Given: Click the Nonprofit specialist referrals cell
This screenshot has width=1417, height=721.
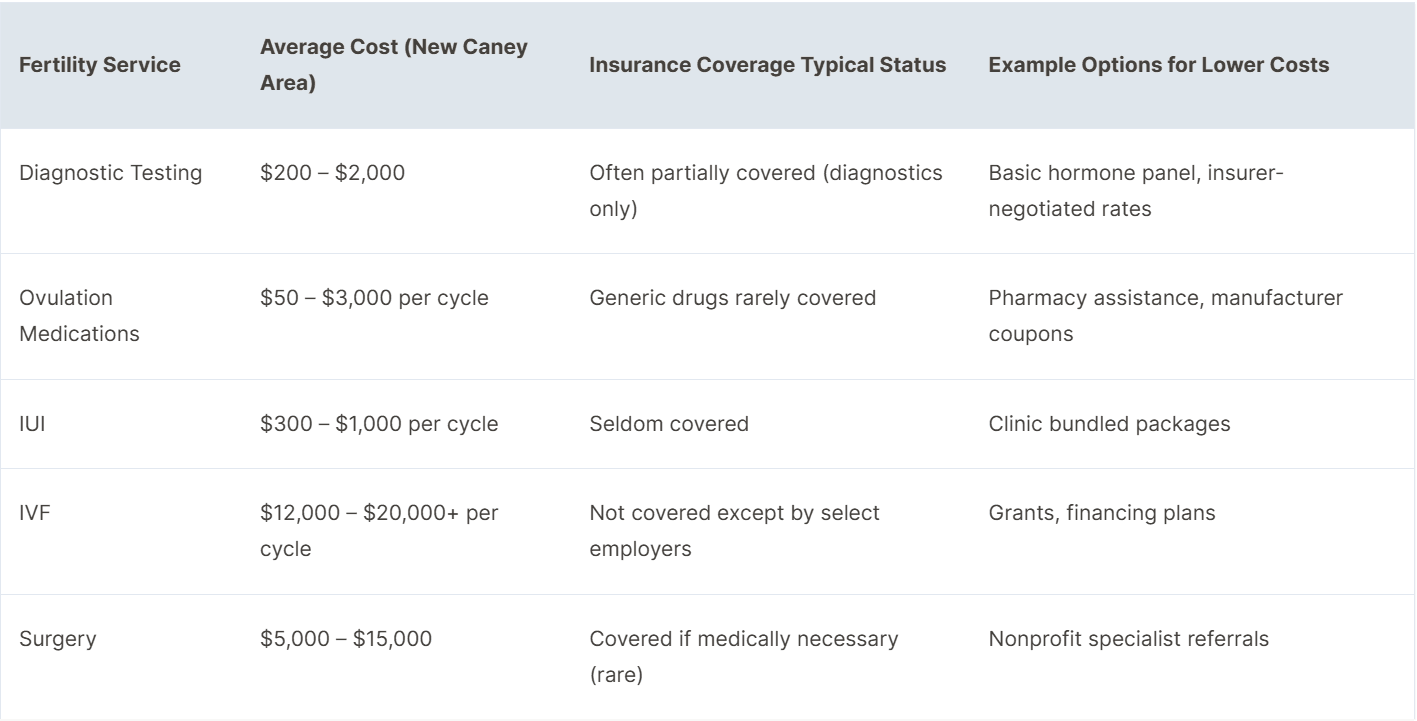Looking at the screenshot, I should pyautogui.click(x=1129, y=638).
